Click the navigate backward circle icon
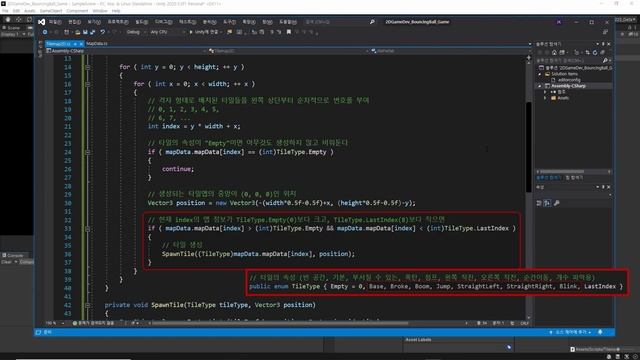The height and width of the screenshot is (360, 640). [x=45, y=32]
